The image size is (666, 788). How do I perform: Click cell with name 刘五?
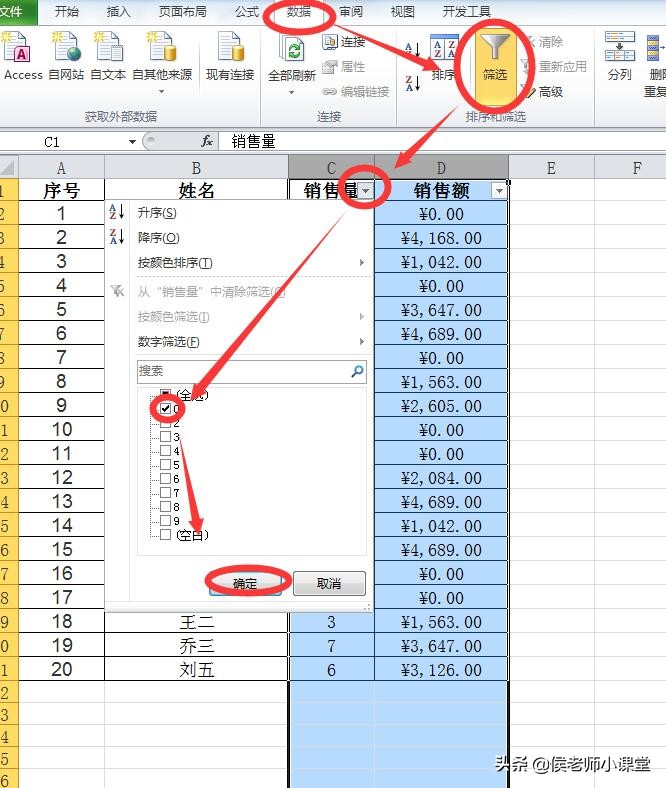pos(197,670)
